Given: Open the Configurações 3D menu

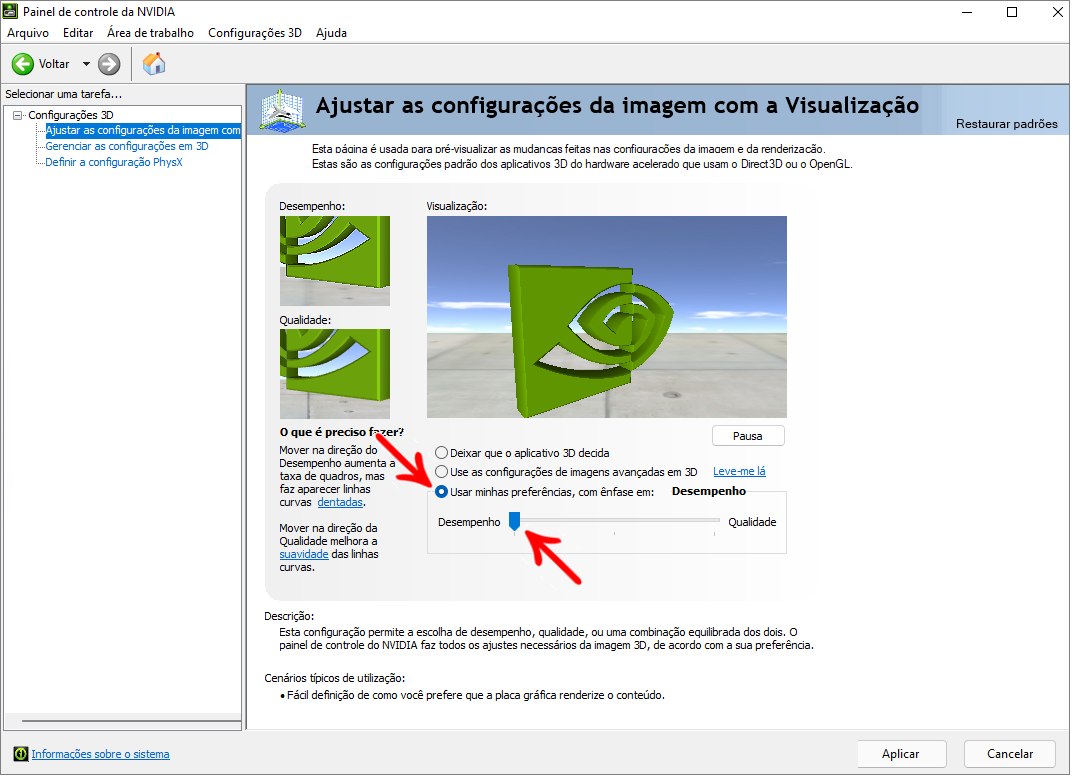Looking at the screenshot, I should click(255, 33).
